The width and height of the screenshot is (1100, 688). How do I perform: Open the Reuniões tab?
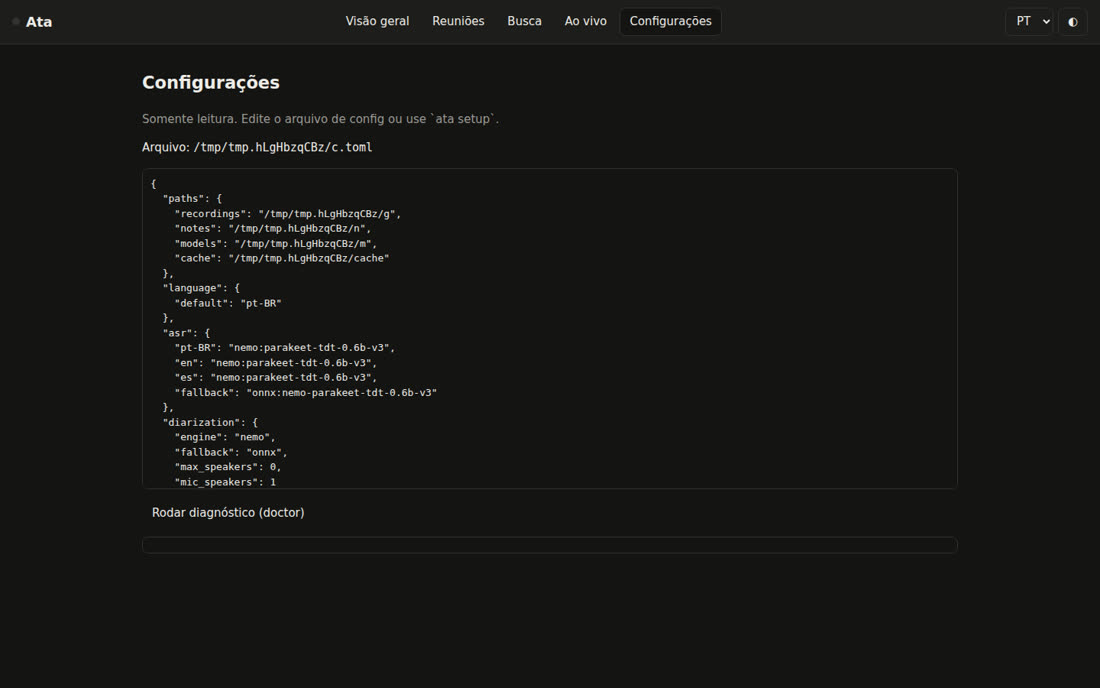coord(458,21)
